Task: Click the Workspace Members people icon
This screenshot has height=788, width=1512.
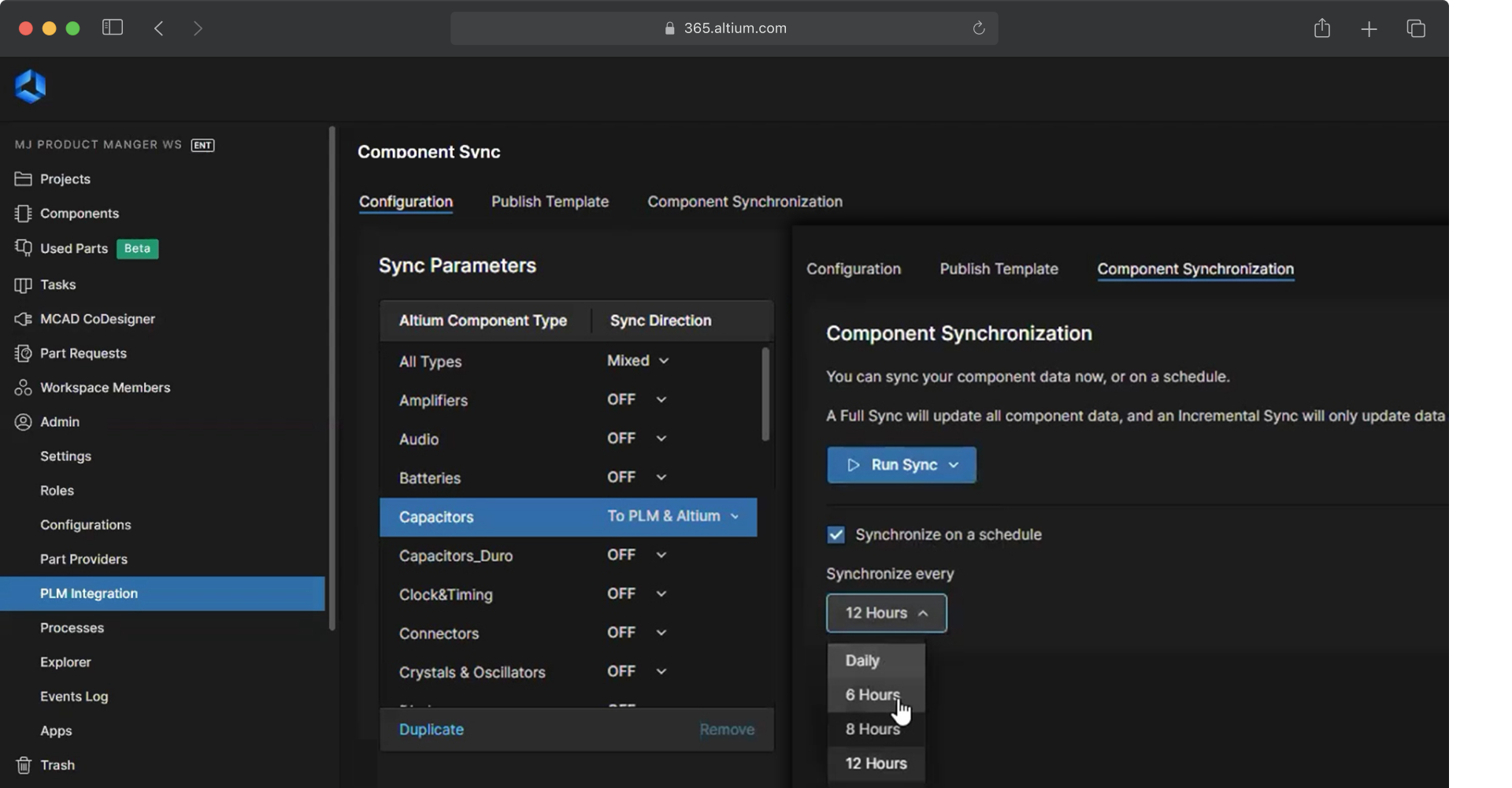Action: (23, 388)
